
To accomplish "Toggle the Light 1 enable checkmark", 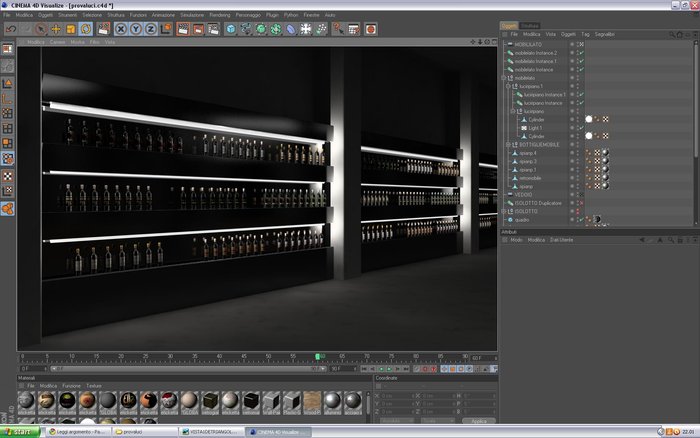I will click(x=582, y=128).
